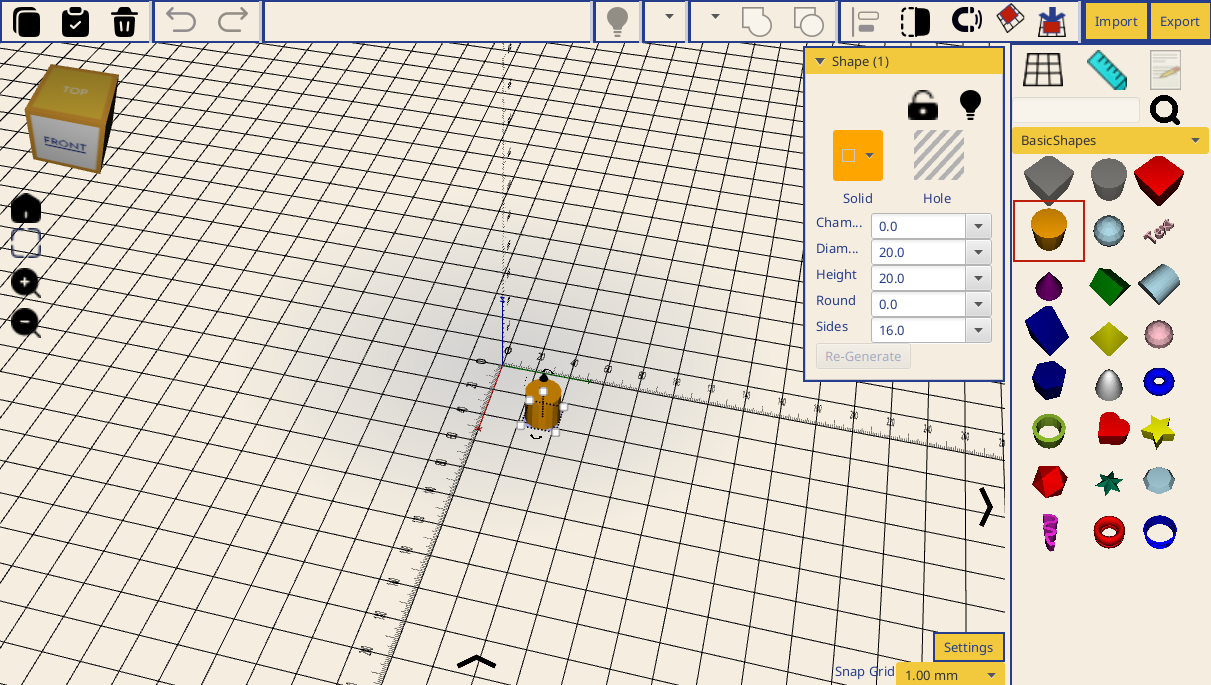Click the Paste clipboard icon
This screenshot has height=685, width=1211.
tap(76, 21)
